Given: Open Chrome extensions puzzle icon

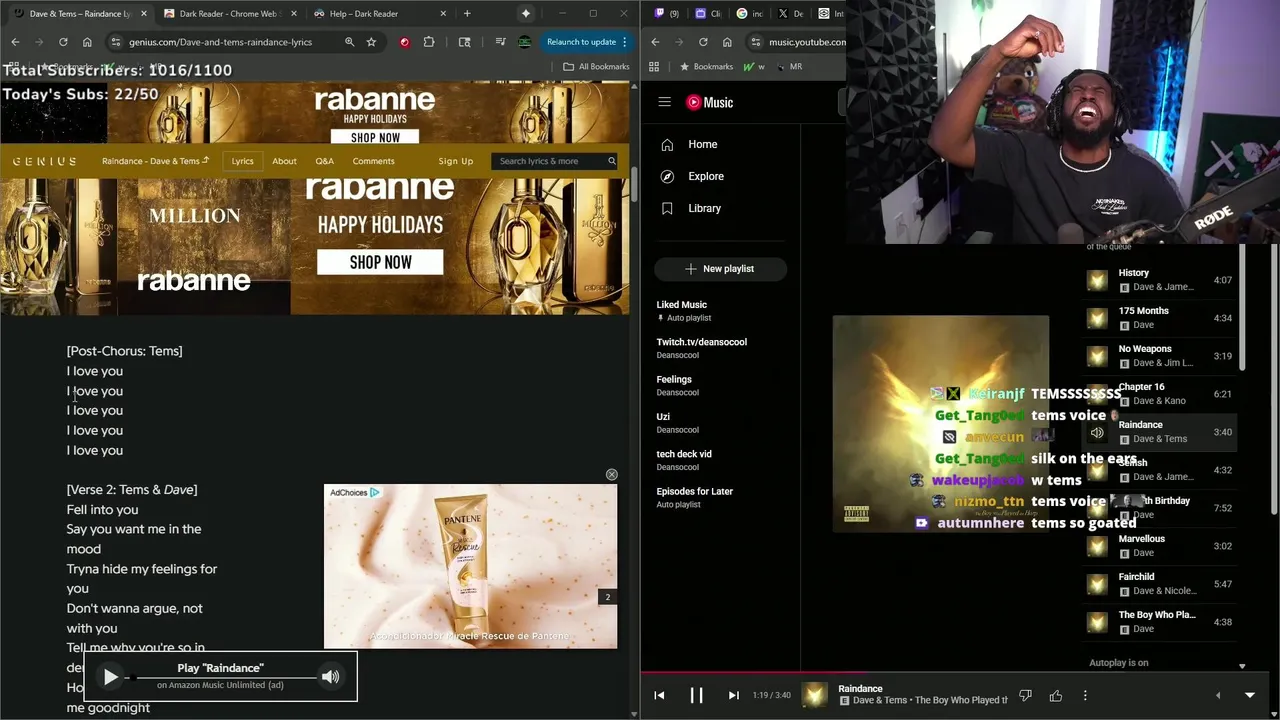Looking at the screenshot, I should coord(429,42).
